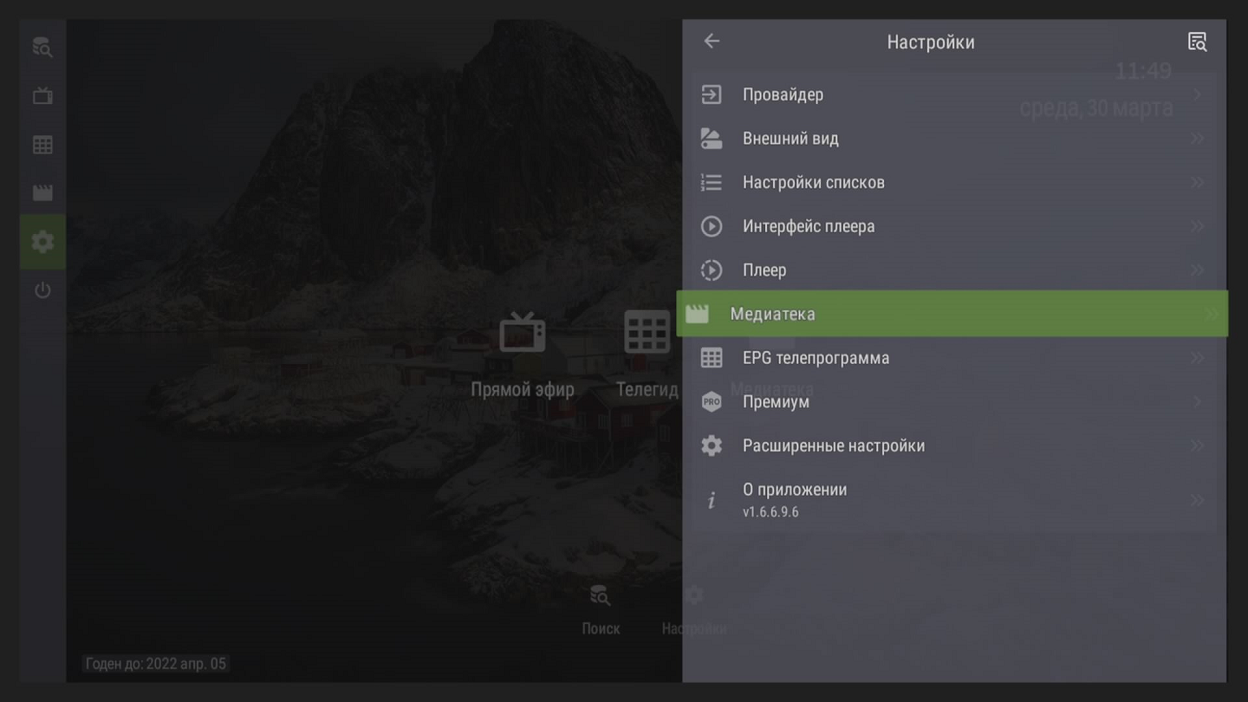Open EPG телепрограмма settings
Viewport: 1248px width, 702px height.
(815, 358)
